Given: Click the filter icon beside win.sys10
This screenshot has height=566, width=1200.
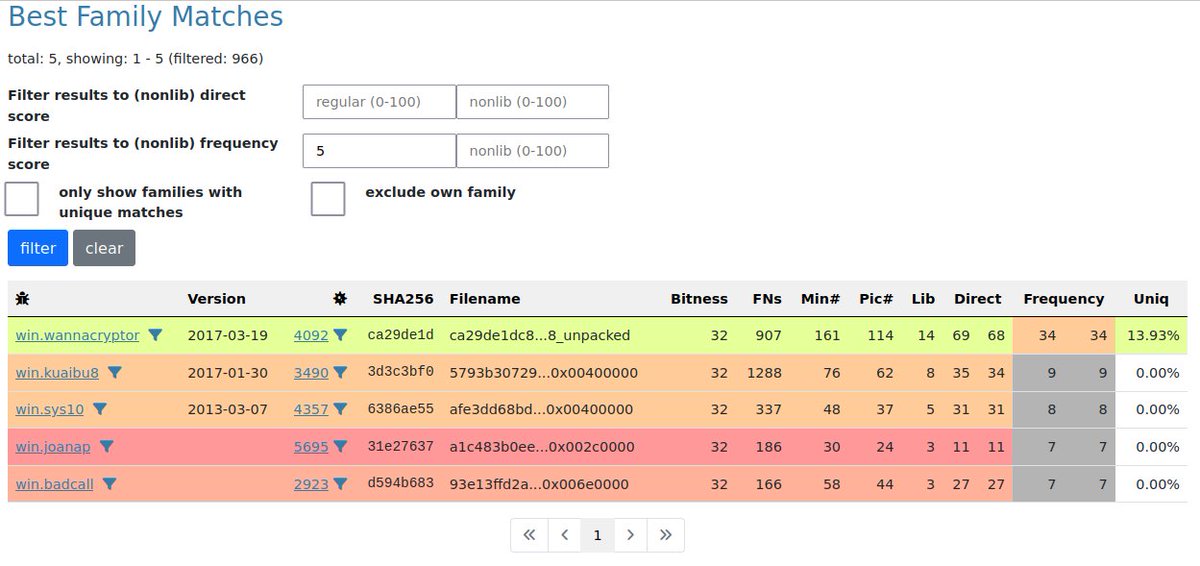Looking at the screenshot, I should (x=99, y=410).
